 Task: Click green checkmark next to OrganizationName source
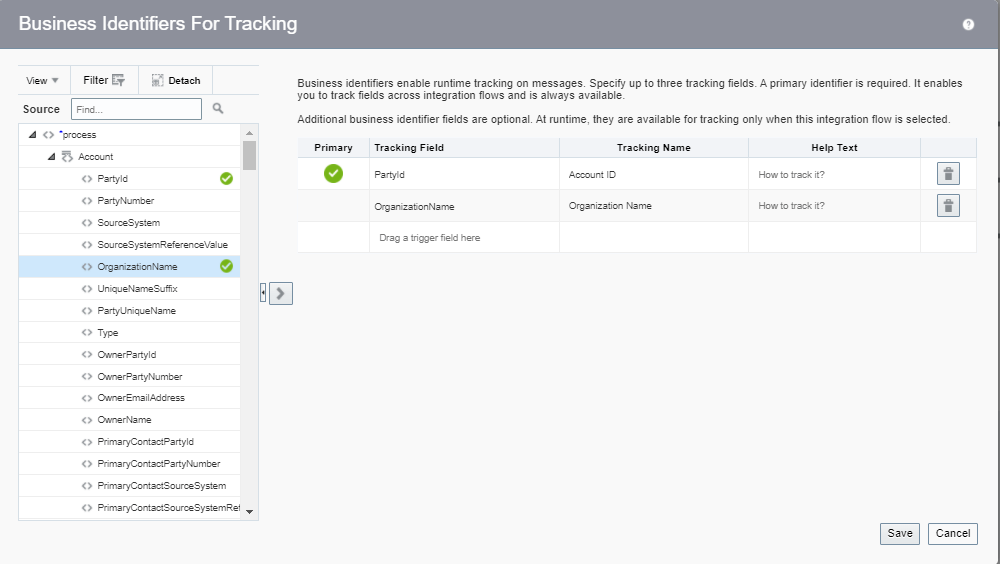(x=226, y=266)
